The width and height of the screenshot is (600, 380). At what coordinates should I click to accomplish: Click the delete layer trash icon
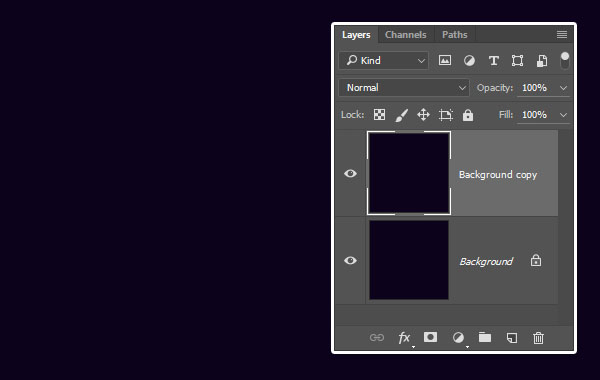point(538,338)
